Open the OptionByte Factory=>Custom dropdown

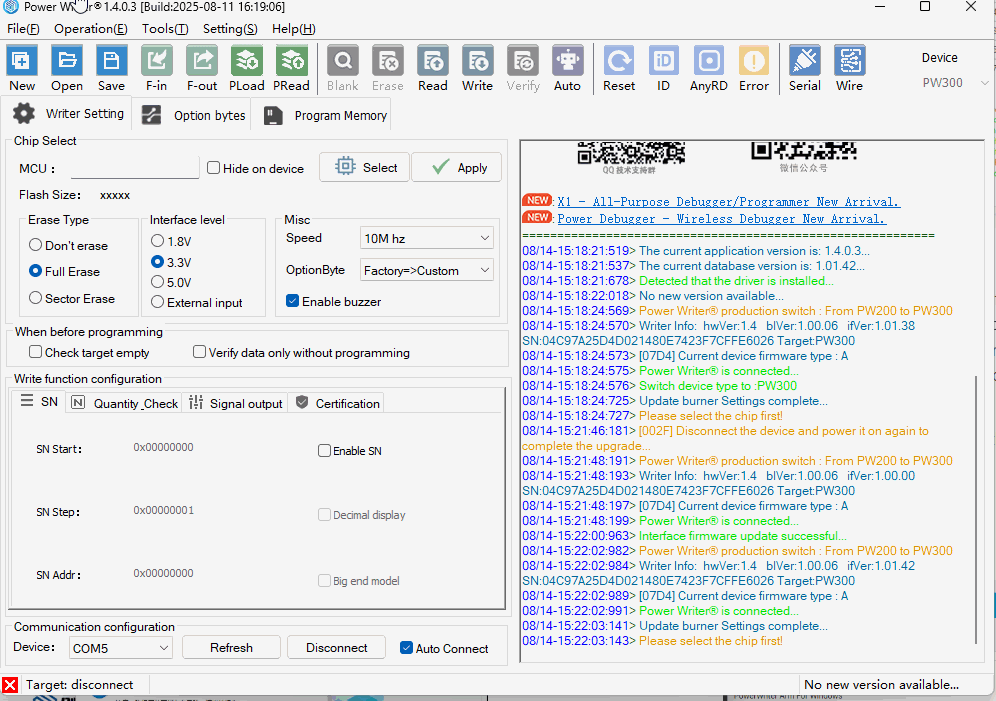click(x=426, y=270)
